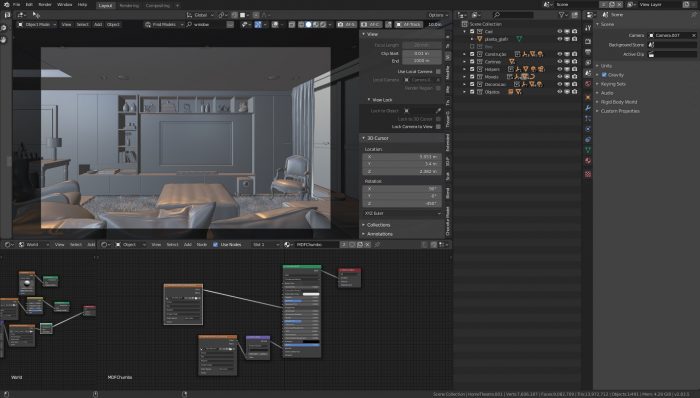The image size is (700, 398).
Task: Open the World shader type dropdown
Action: 33,245
